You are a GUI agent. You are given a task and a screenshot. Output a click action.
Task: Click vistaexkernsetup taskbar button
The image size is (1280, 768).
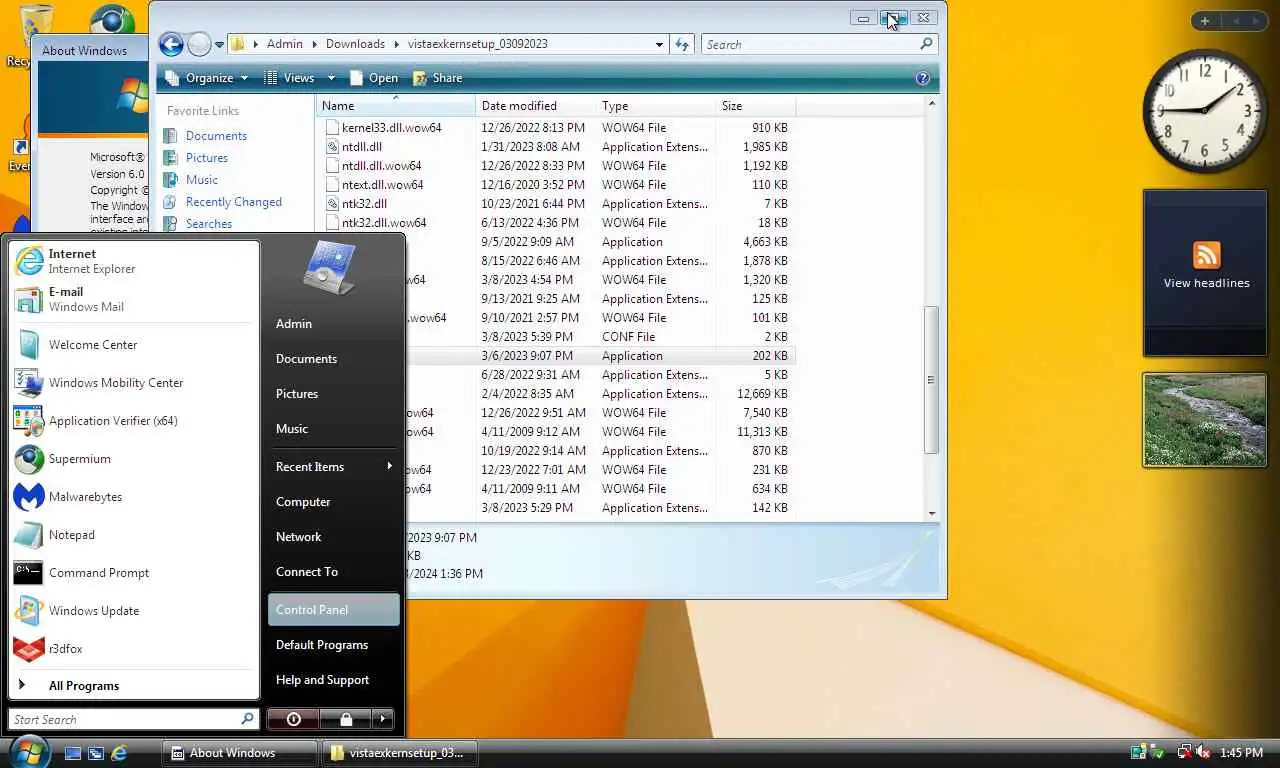[399, 753]
